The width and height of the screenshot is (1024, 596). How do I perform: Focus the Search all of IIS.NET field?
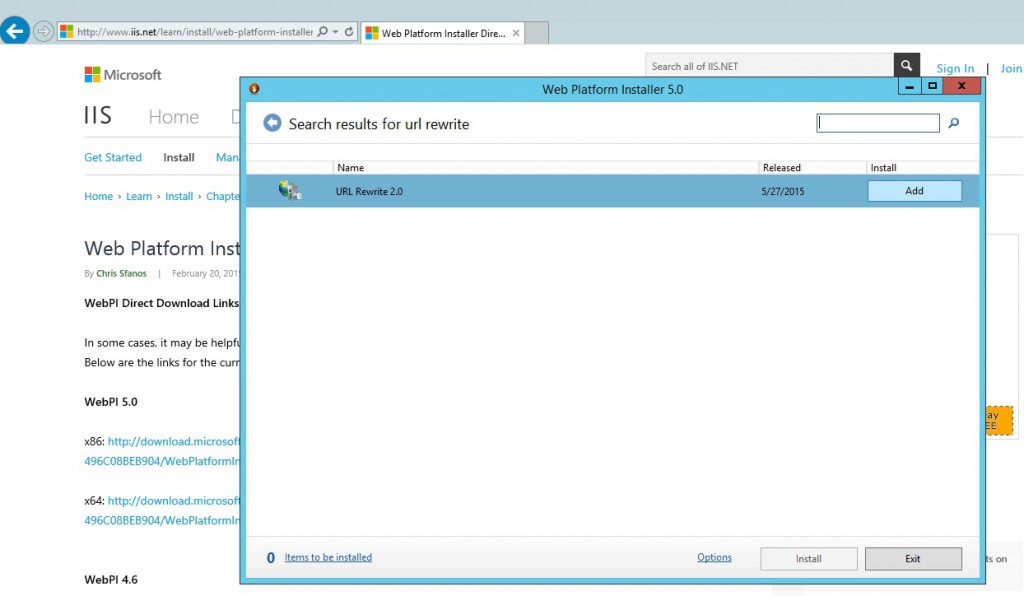click(769, 66)
